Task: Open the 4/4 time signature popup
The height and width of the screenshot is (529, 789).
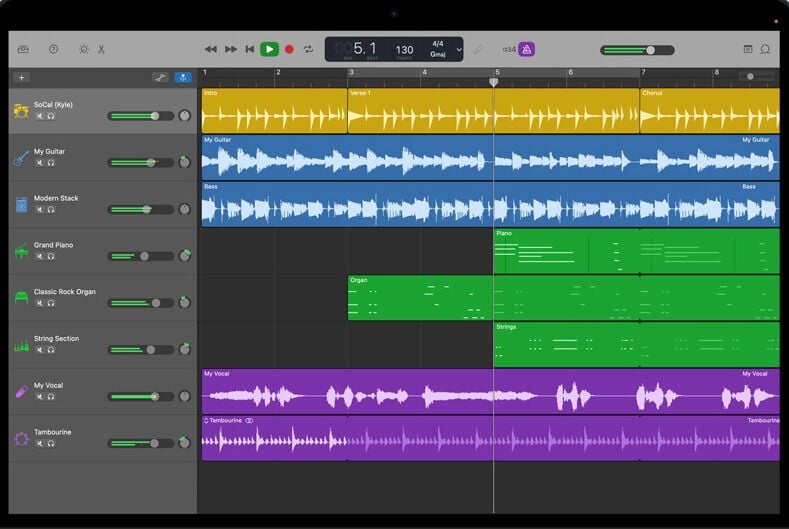Action: click(x=438, y=44)
